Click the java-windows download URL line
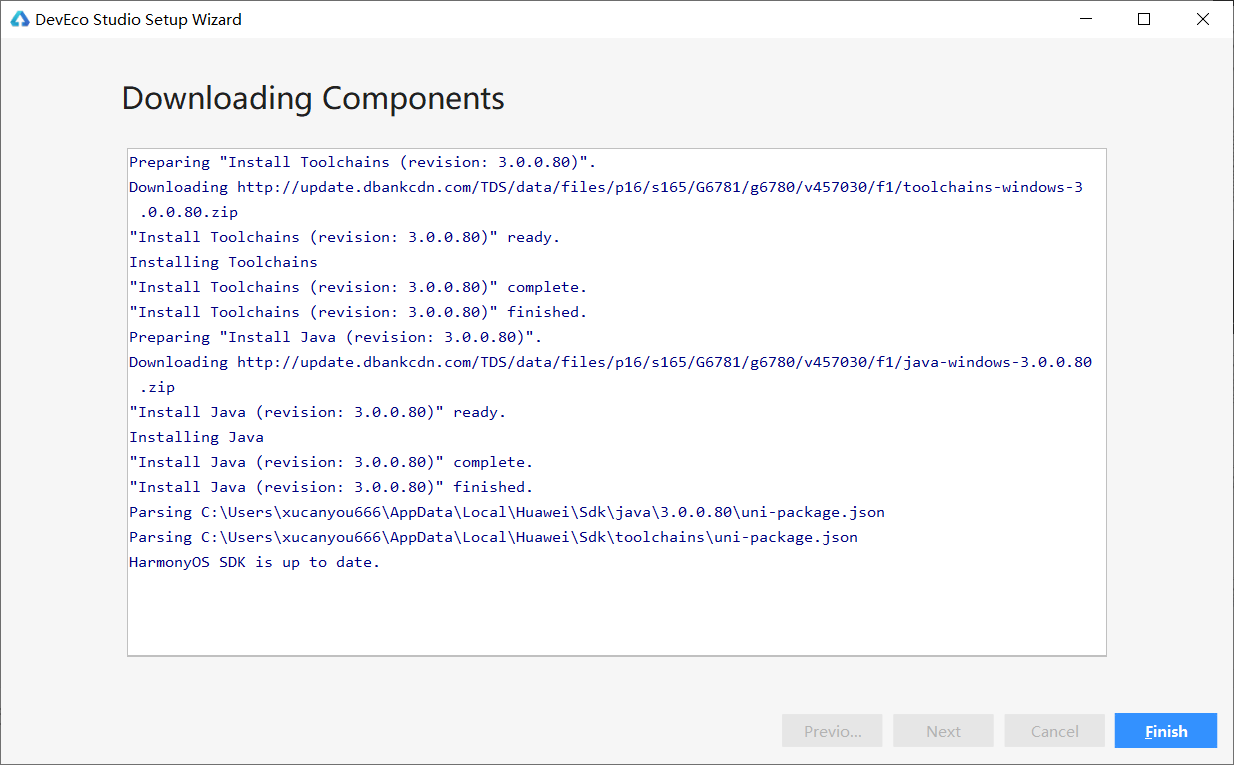This screenshot has width=1234, height=765. (610, 362)
